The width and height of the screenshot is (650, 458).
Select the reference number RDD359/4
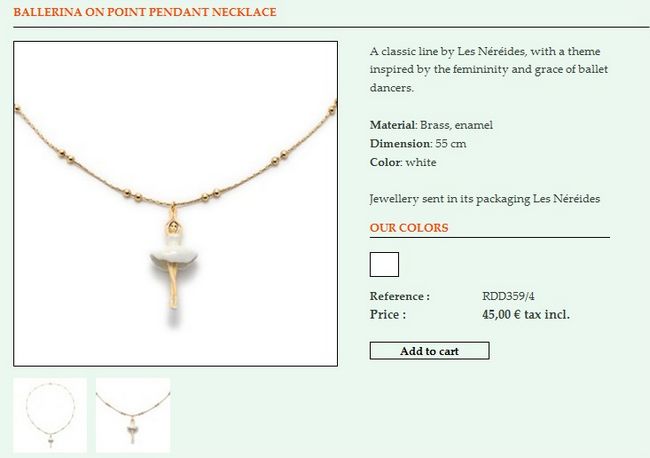pyautogui.click(x=508, y=296)
